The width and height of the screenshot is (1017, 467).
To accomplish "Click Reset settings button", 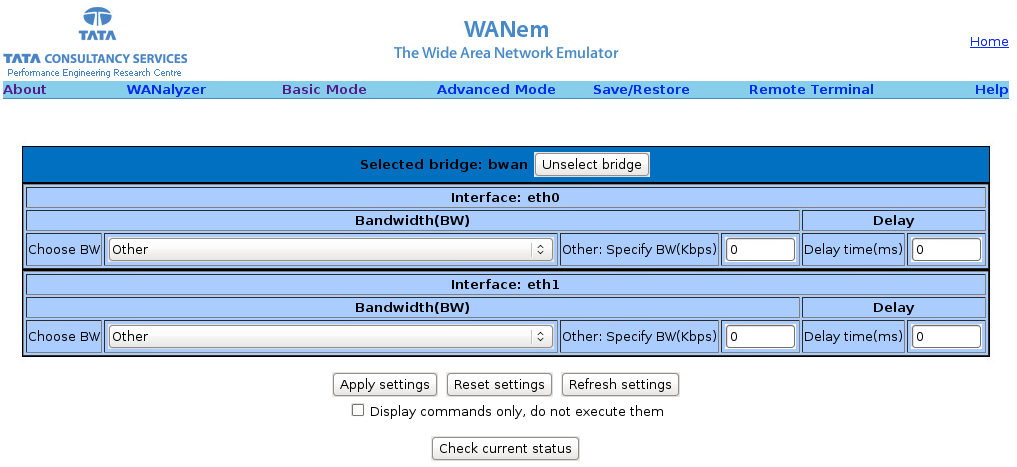I will pyautogui.click(x=499, y=385).
